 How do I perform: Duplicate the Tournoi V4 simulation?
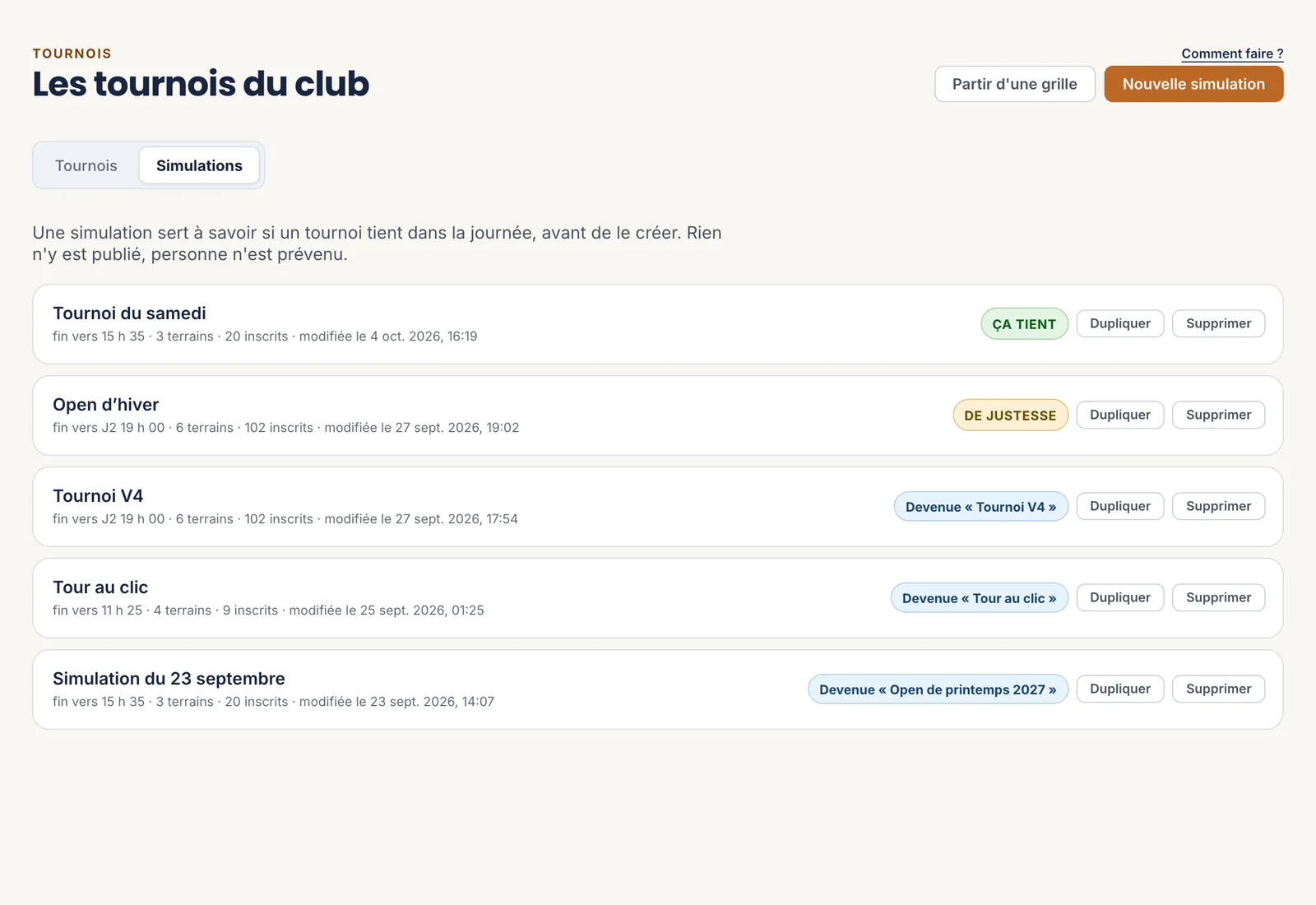1120,506
